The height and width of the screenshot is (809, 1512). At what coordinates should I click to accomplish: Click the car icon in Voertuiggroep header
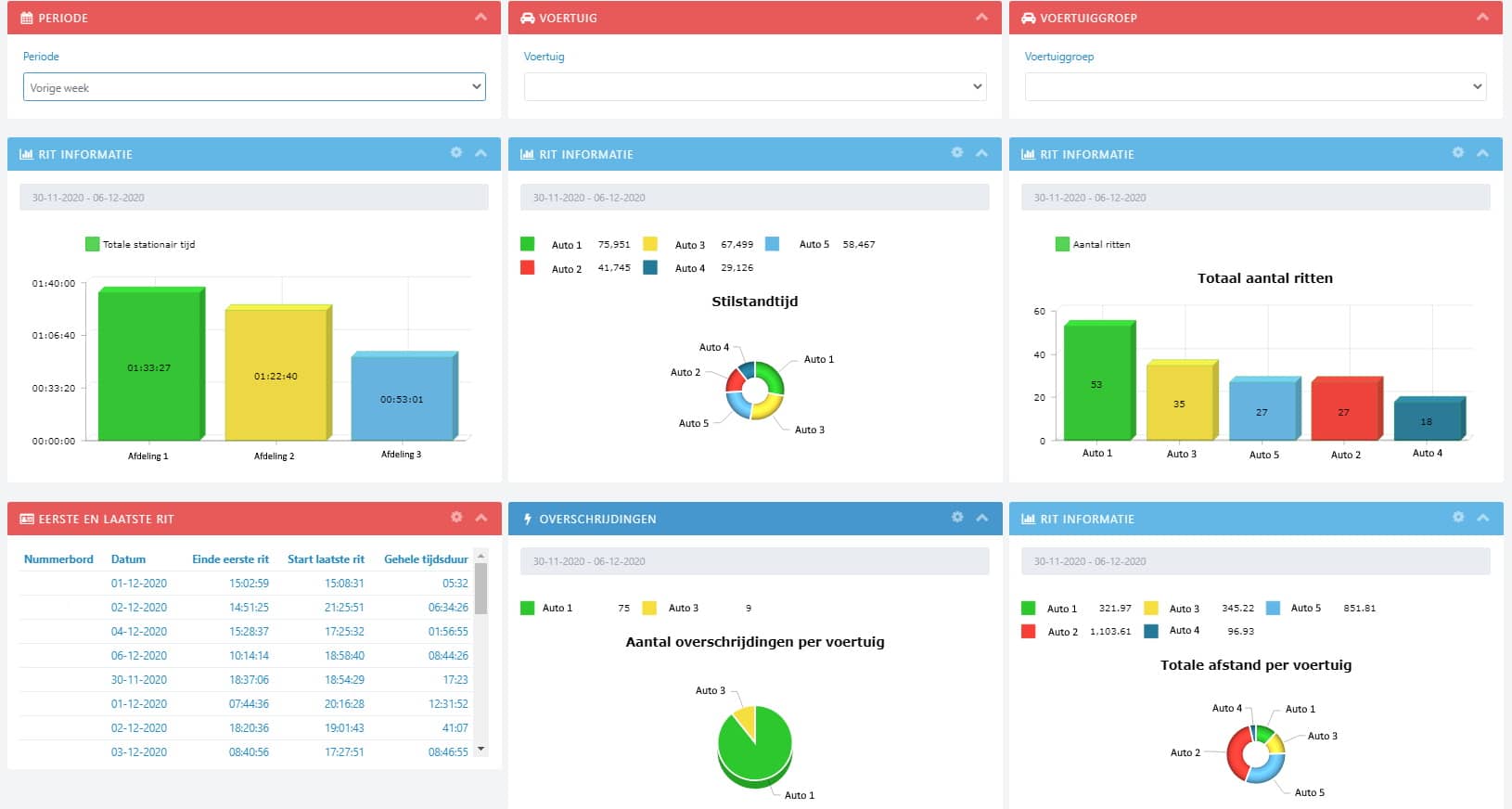pyautogui.click(x=1028, y=18)
